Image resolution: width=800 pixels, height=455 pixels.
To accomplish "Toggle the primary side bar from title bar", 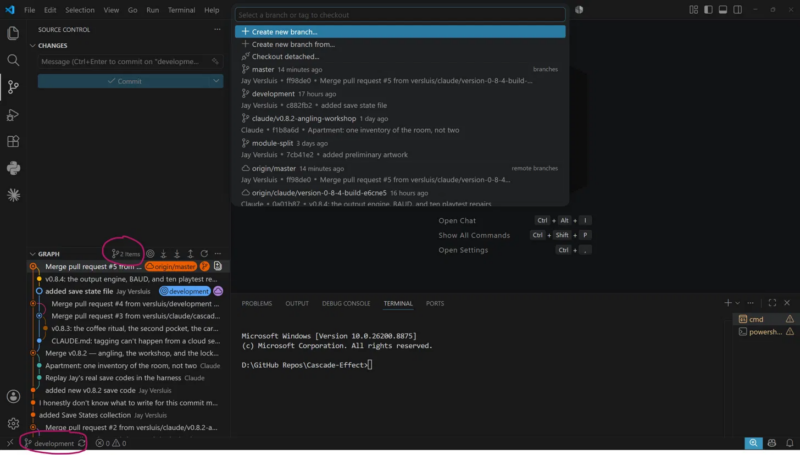I will [708, 10].
